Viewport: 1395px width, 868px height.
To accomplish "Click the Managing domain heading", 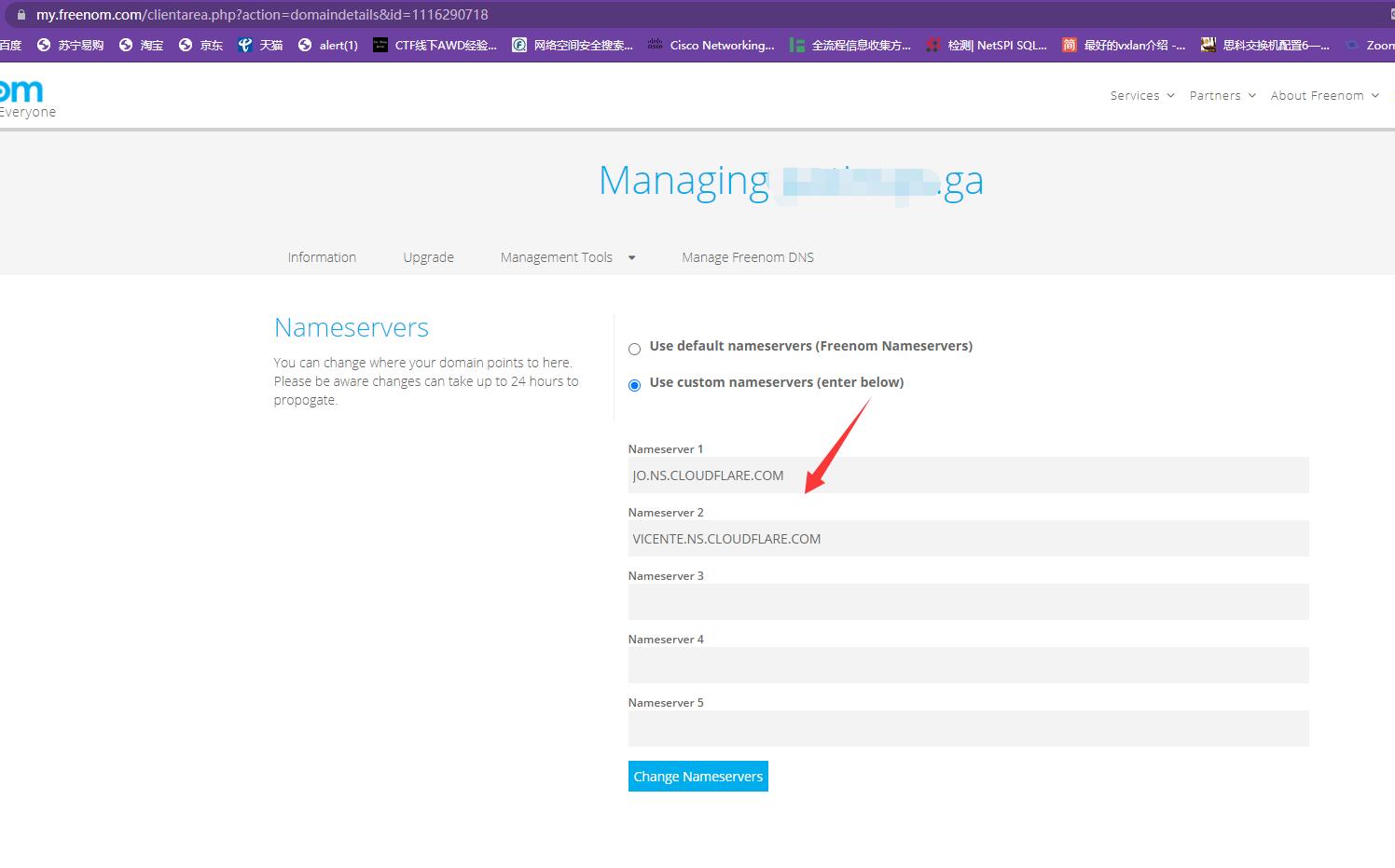I will click(x=791, y=180).
